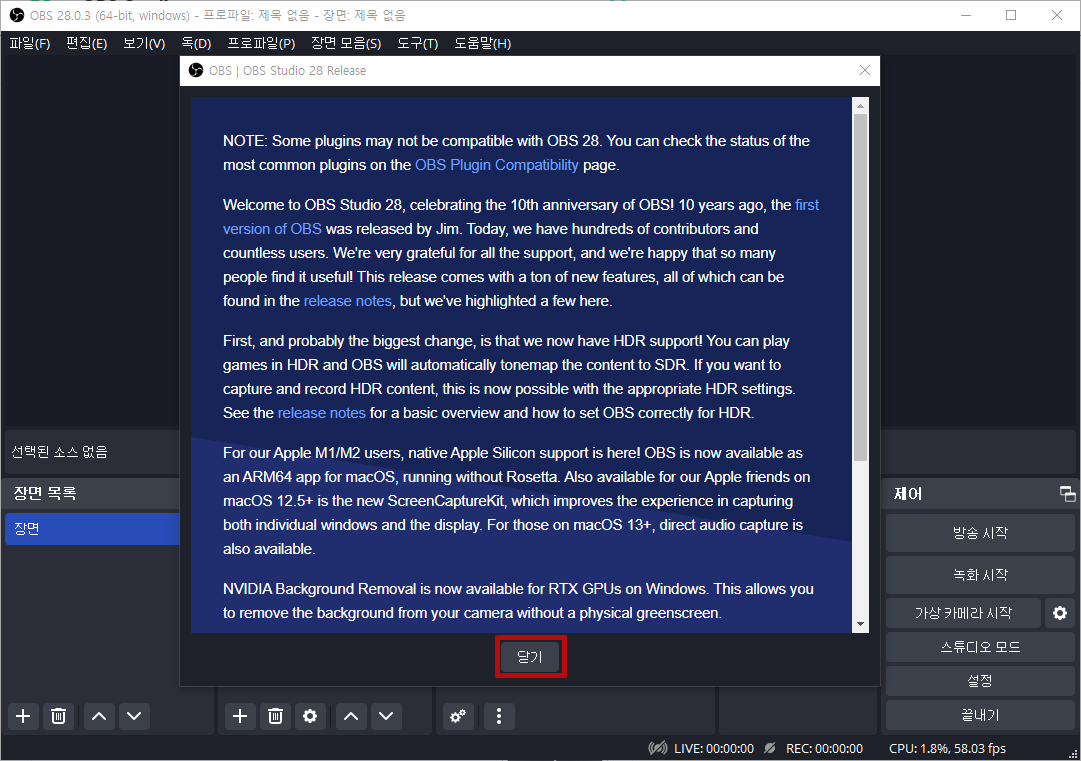Open source properties gear icon

[x=310, y=716]
